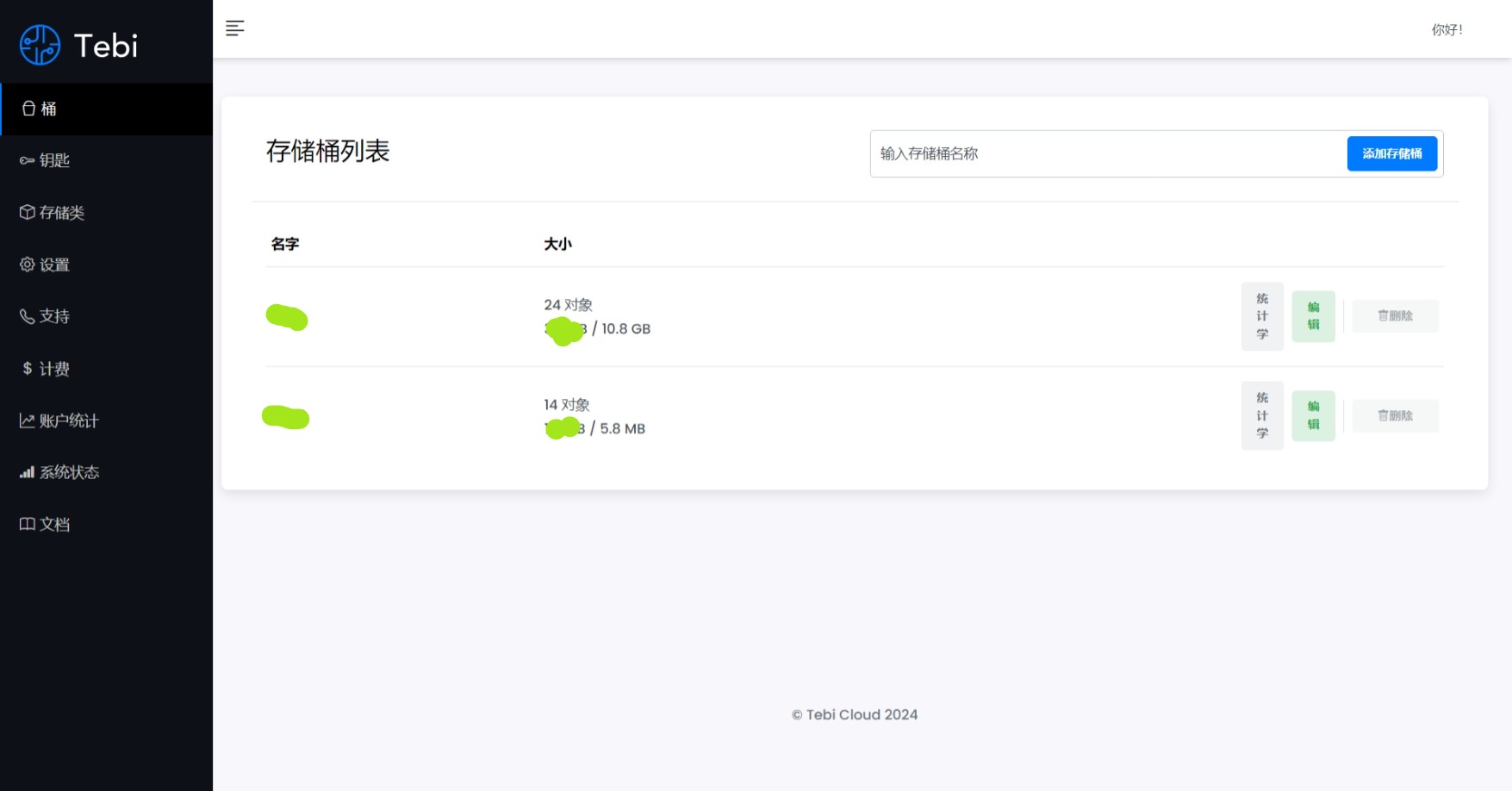Click the Tebi logo icon
Screen dimensions: 1512x791
tap(40, 45)
